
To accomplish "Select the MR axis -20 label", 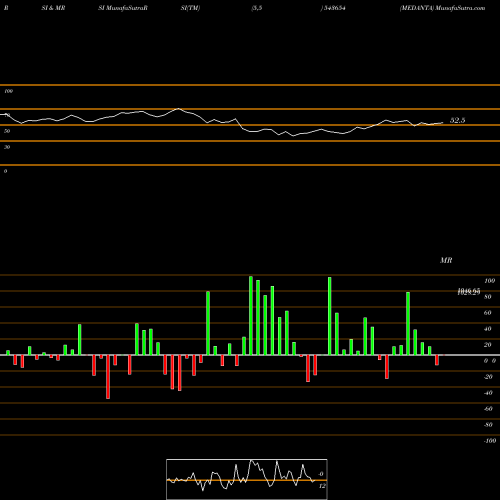I will point(488,377).
